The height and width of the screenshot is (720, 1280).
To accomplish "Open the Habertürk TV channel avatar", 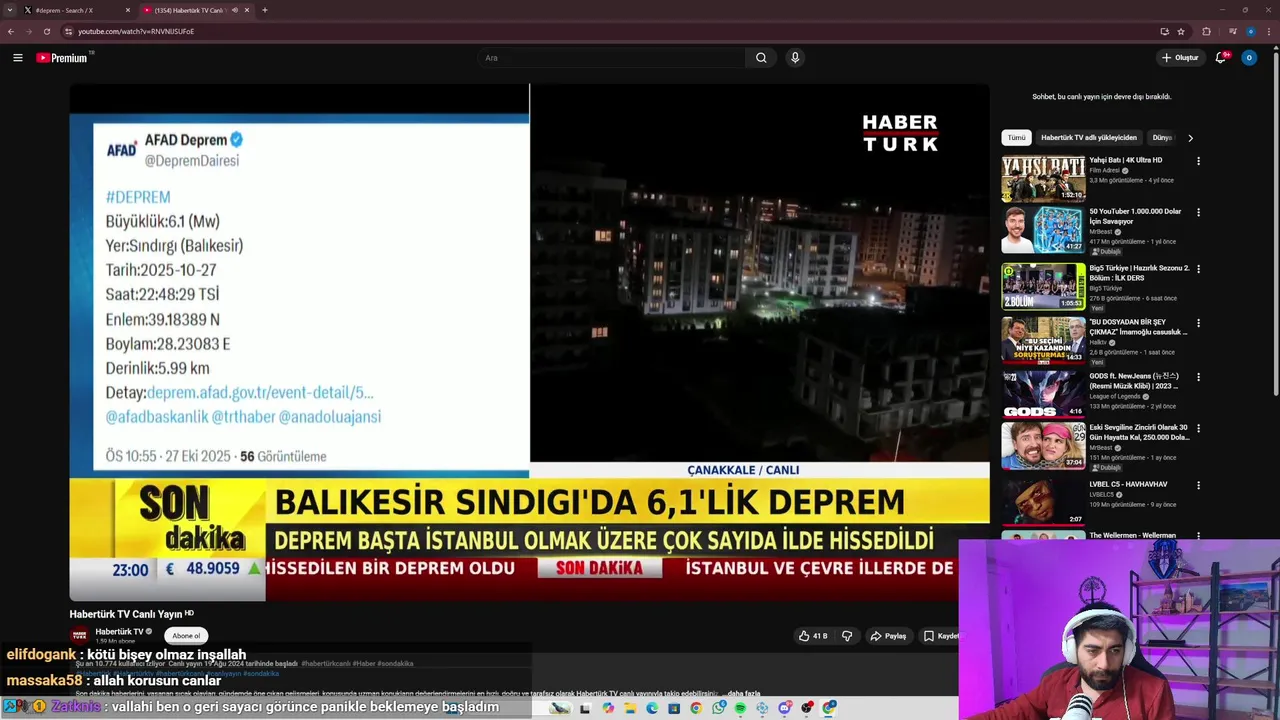I will [x=79, y=636].
